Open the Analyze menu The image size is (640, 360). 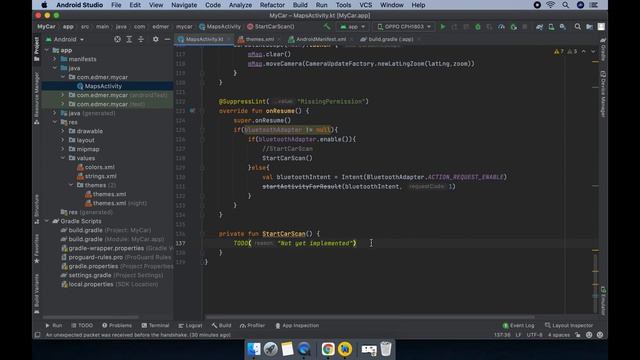240,5
